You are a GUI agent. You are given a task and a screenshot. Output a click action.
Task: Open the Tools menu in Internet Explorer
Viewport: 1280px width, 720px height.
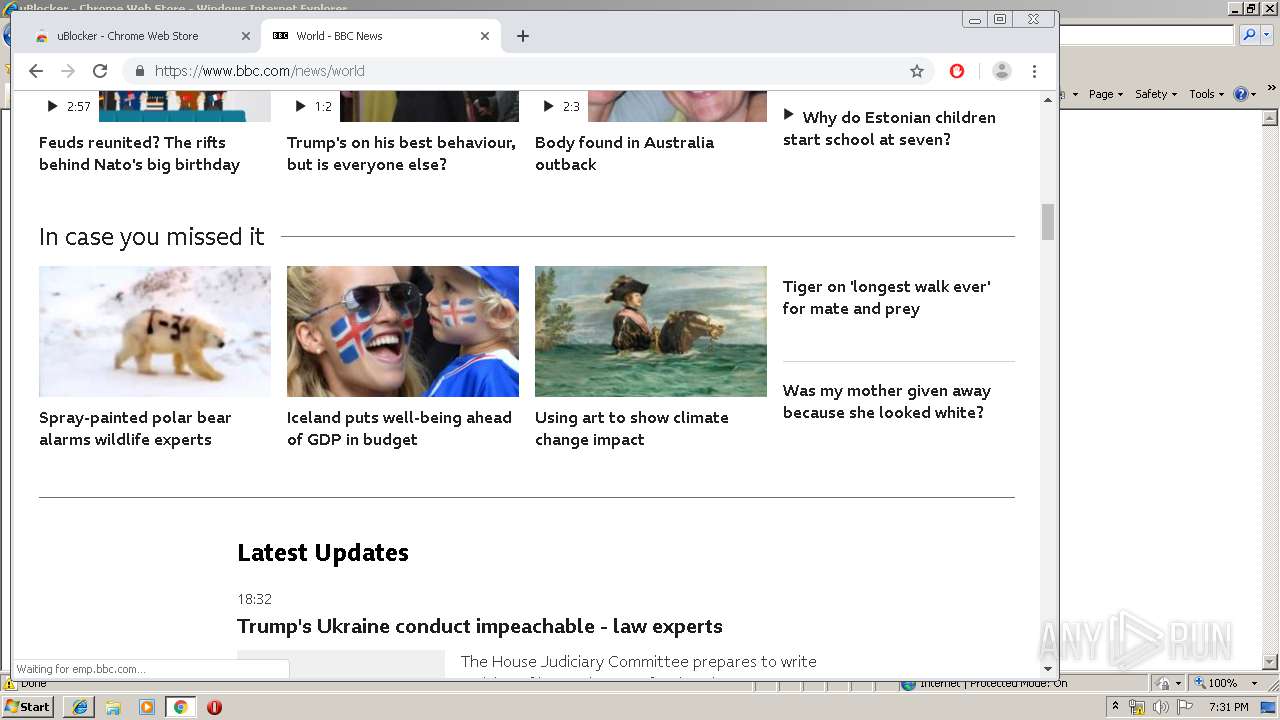[1206, 94]
